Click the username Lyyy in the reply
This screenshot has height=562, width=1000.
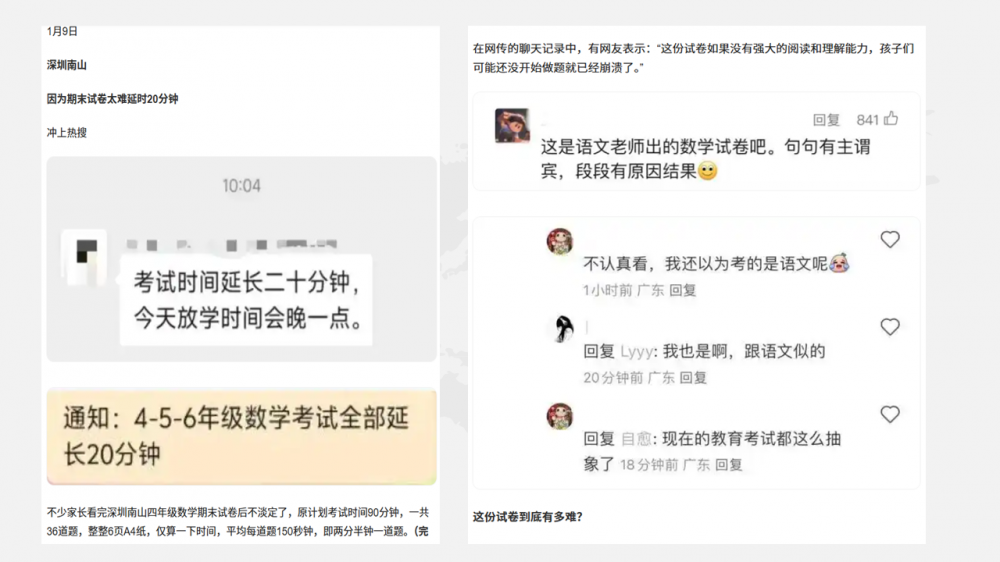click(636, 351)
